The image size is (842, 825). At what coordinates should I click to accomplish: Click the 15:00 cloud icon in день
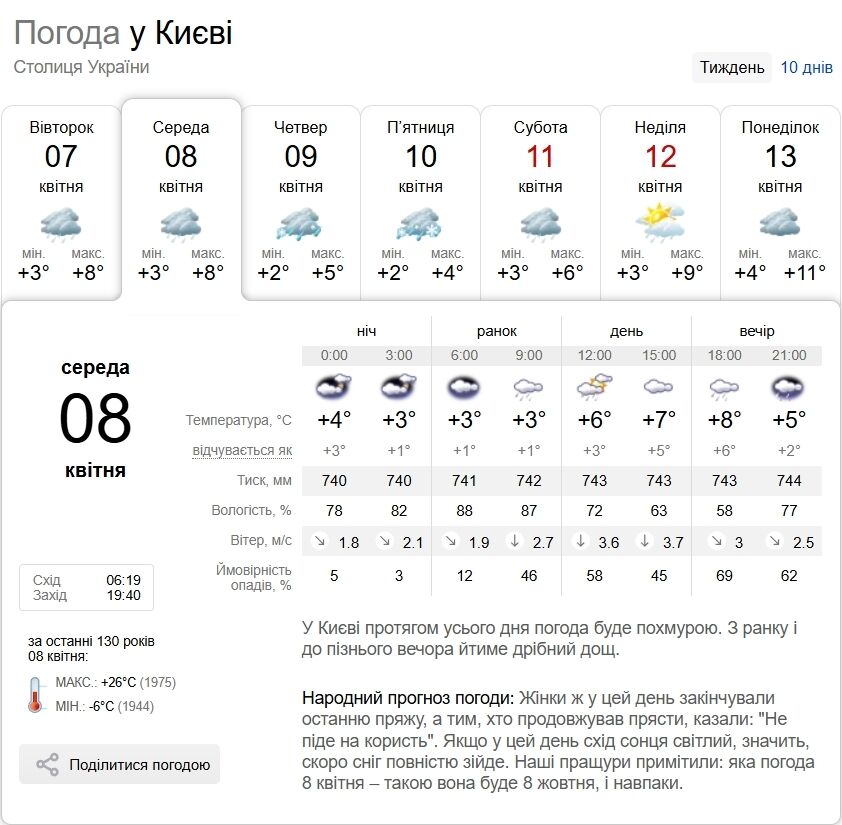(659, 386)
